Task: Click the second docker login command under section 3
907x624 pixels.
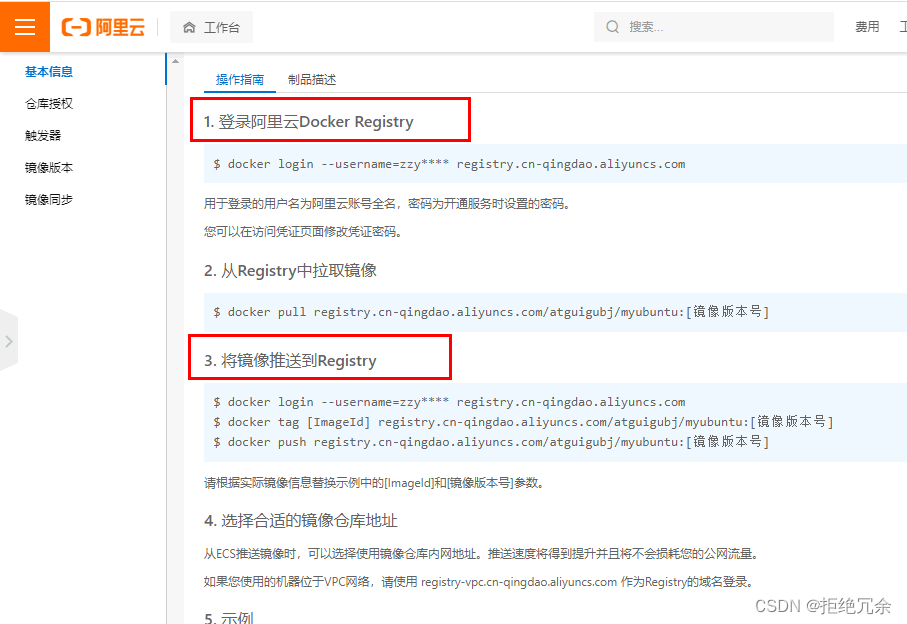Action: pos(449,402)
